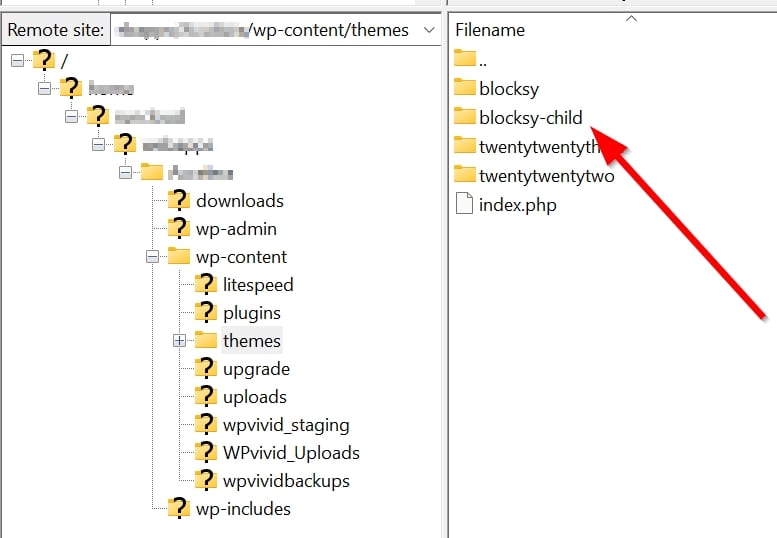777x538 pixels.
Task: Select the litespeed directory in tree
Action: click(258, 285)
